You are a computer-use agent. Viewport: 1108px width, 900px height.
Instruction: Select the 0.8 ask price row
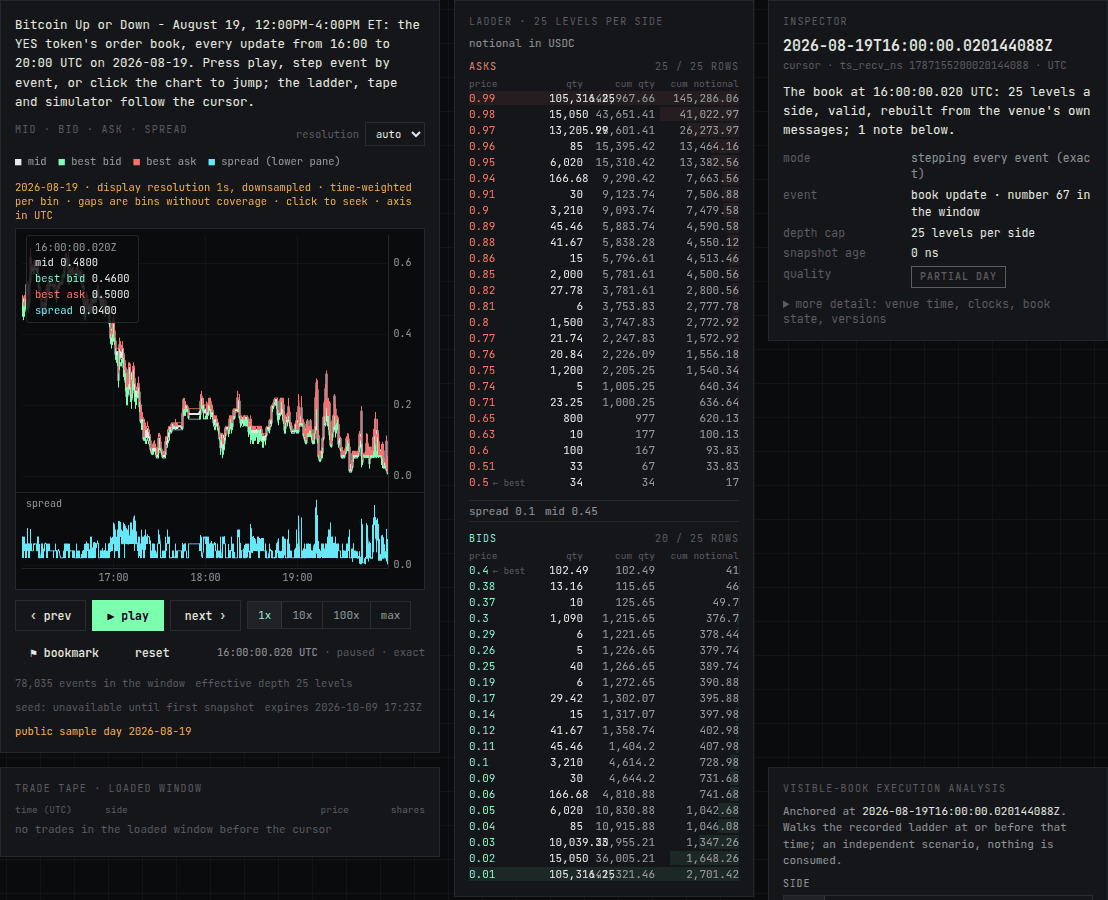(603, 322)
